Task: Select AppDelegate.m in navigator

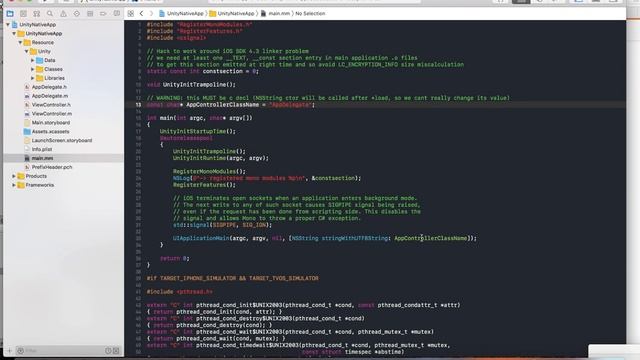Action: [50, 96]
